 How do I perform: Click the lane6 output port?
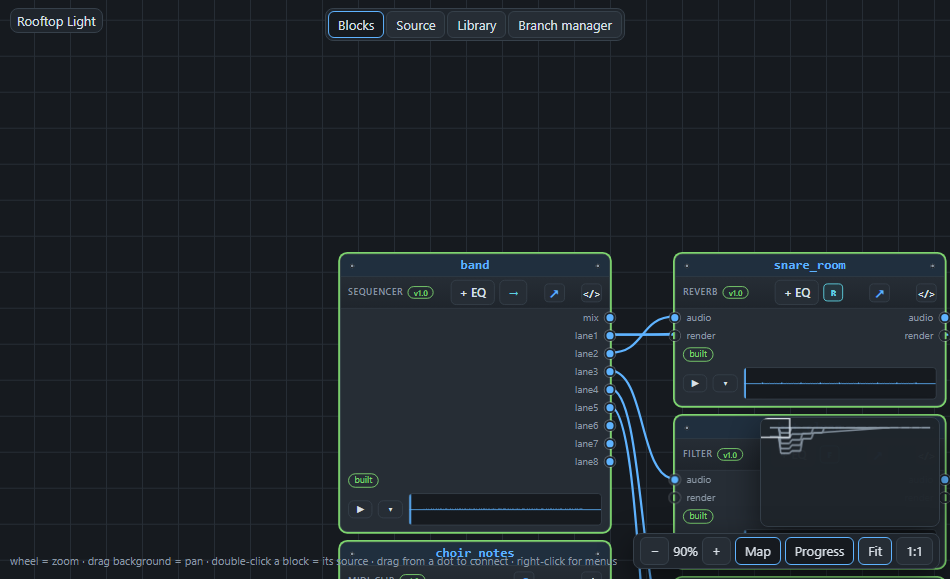(x=610, y=426)
